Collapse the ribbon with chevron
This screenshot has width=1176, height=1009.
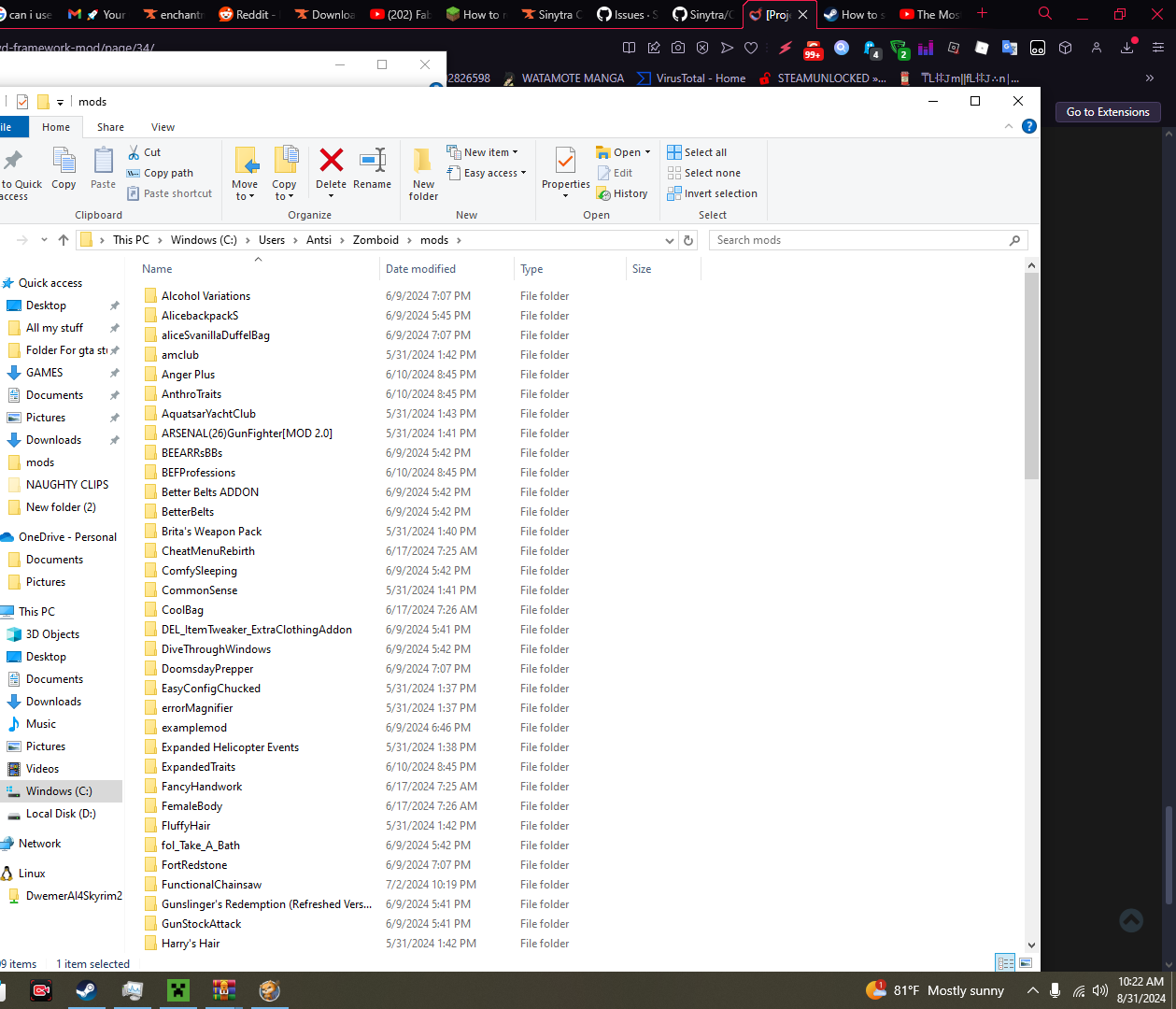[1009, 126]
